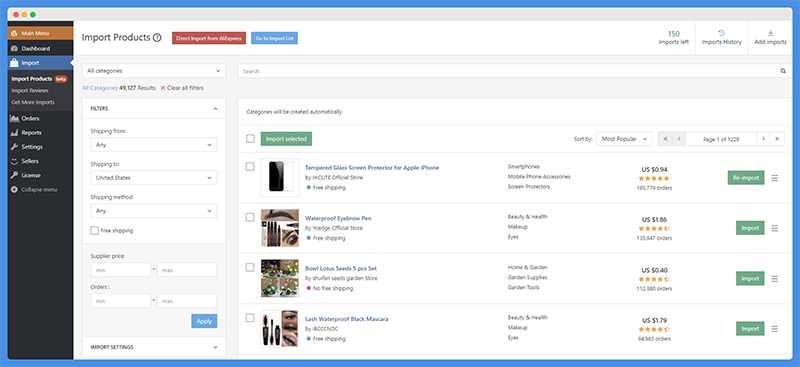Open options menu for Waterproof Eyebrow Pen
This screenshot has width=800, height=367.
click(x=774, y=228)
